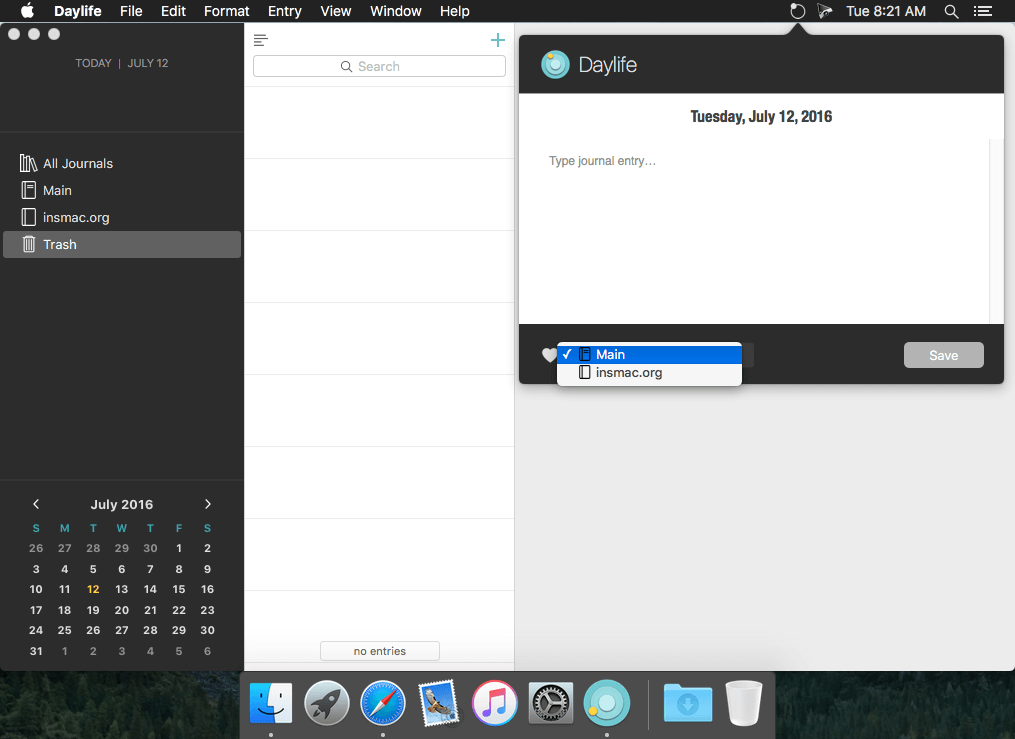Open the Edit menu
1015x739 pixels.
click(173, 11)
